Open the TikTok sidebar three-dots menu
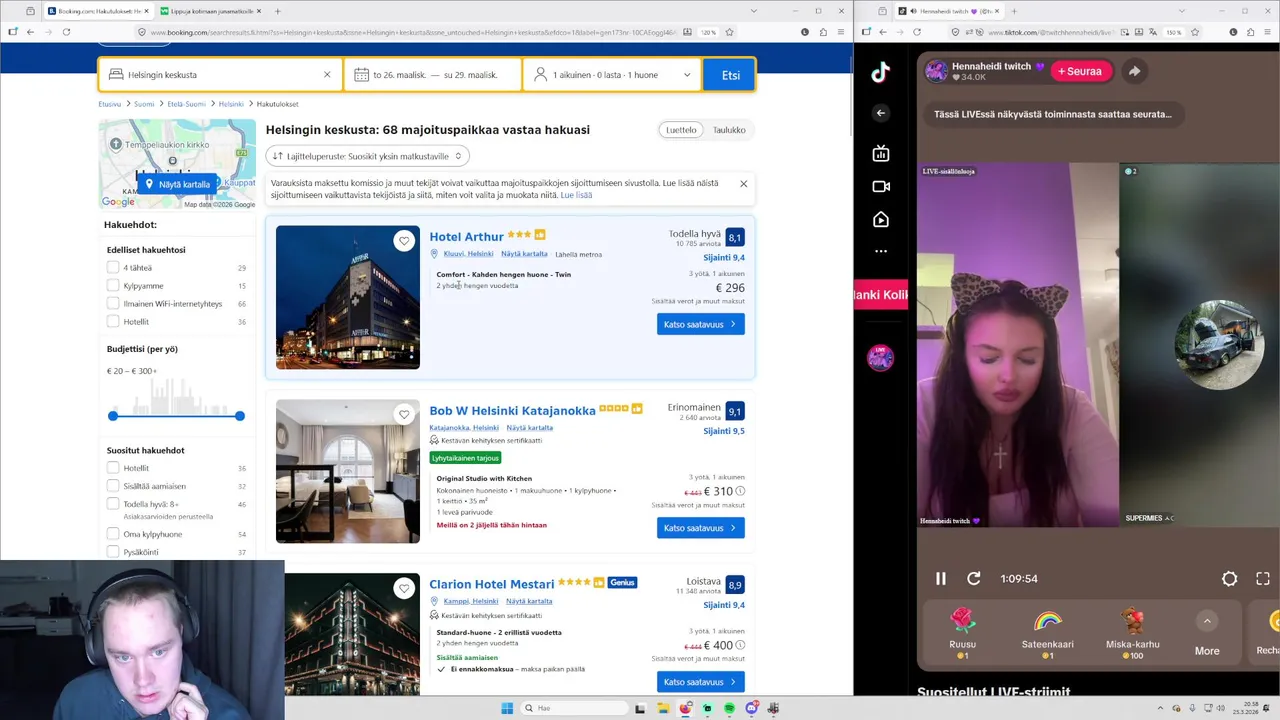1280x720 pixels. point(881,251)
